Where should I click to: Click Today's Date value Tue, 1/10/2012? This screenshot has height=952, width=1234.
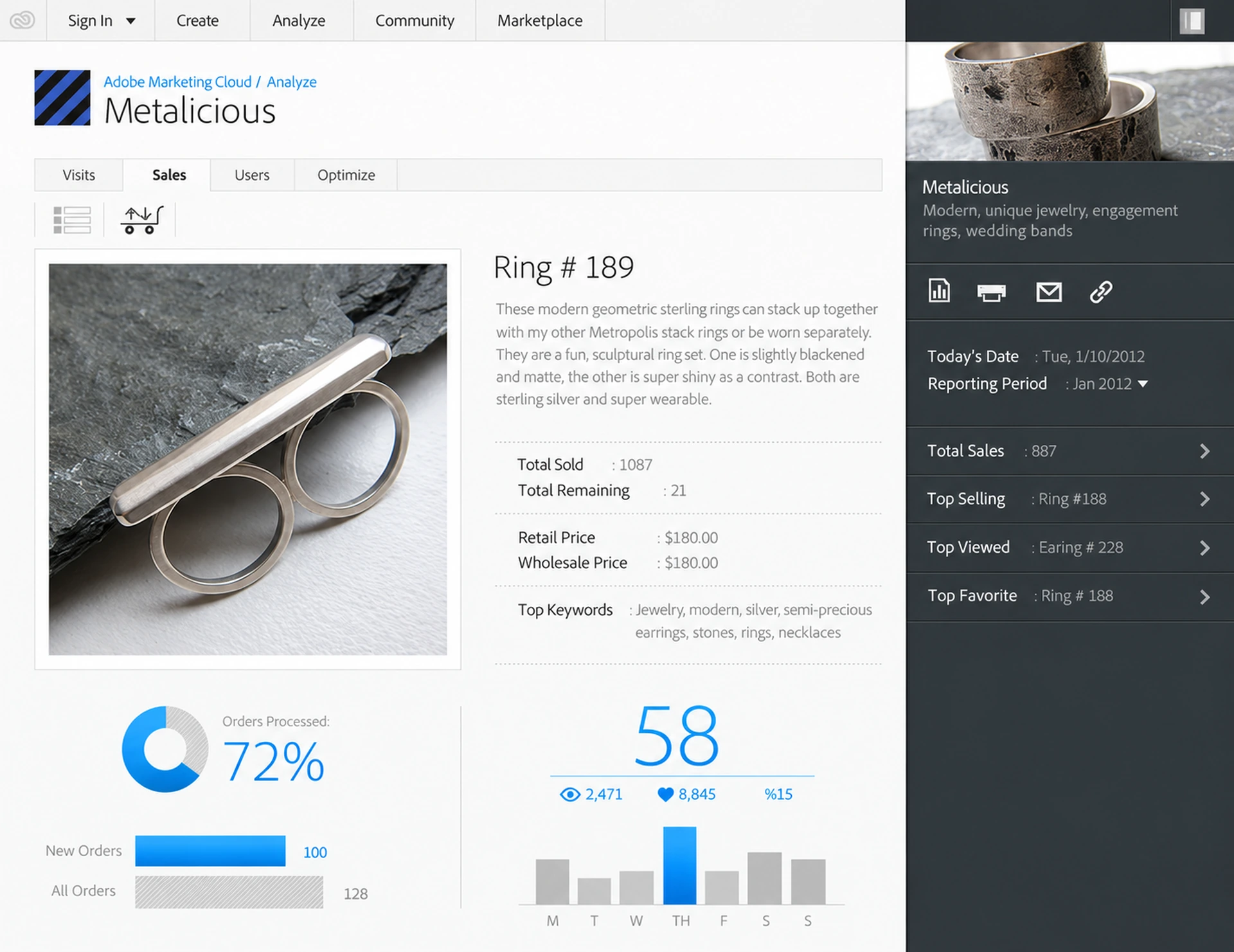pos(1093,357)
